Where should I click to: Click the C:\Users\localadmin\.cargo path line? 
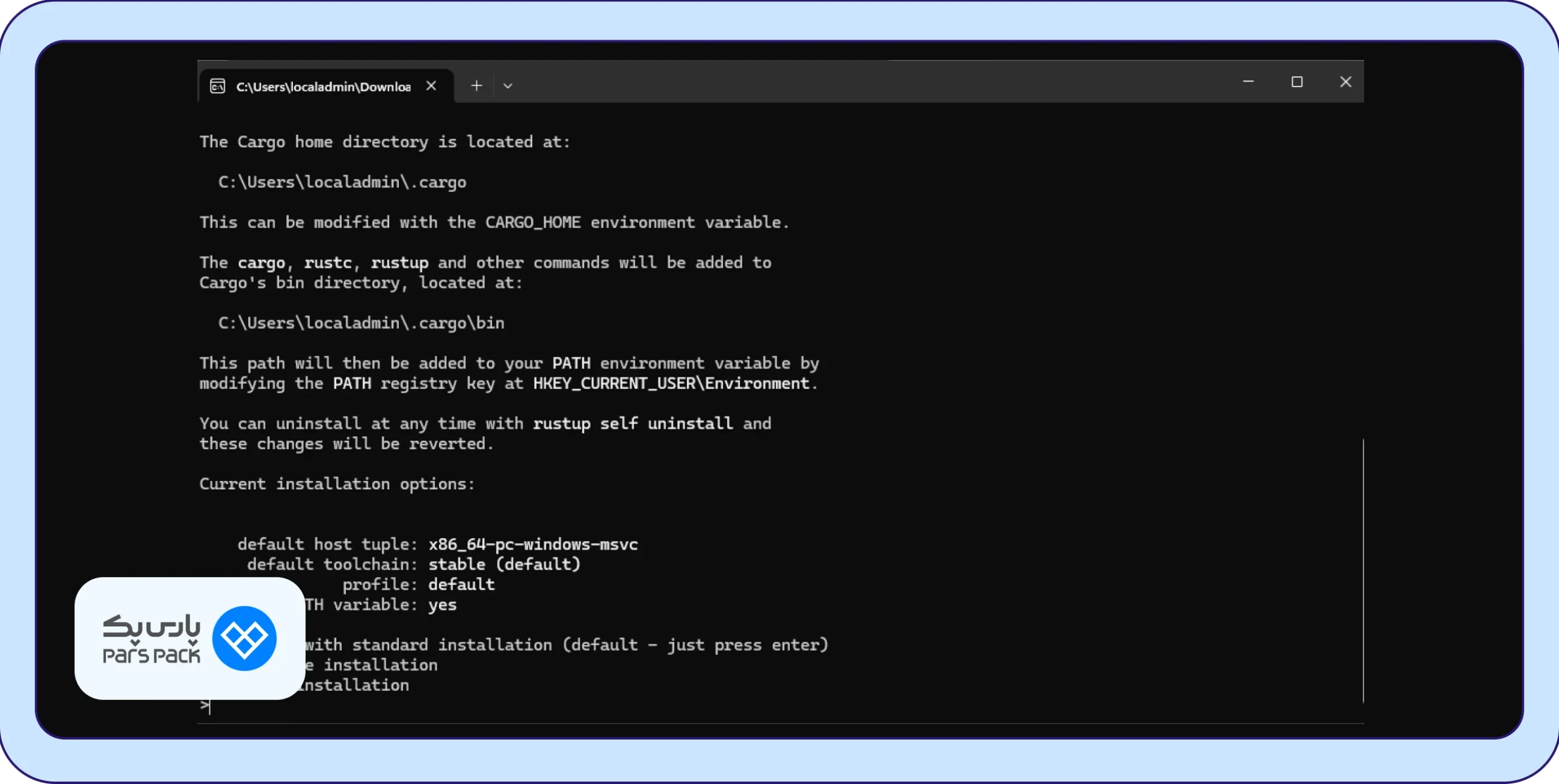click(x=342, y=182)
